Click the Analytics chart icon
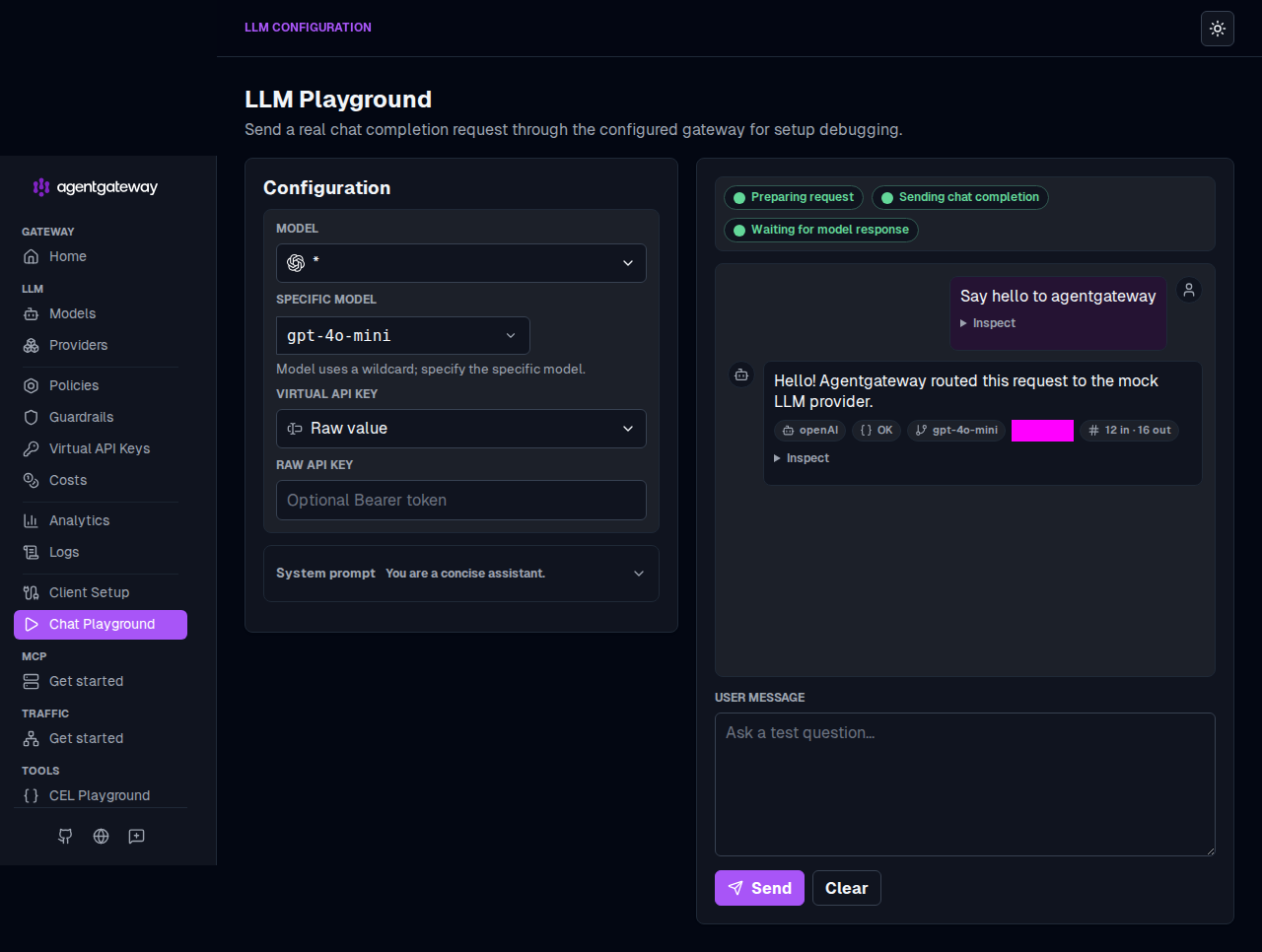This screenshot has width=1262, height=952. pyautogui.click(x=31, y=520)
